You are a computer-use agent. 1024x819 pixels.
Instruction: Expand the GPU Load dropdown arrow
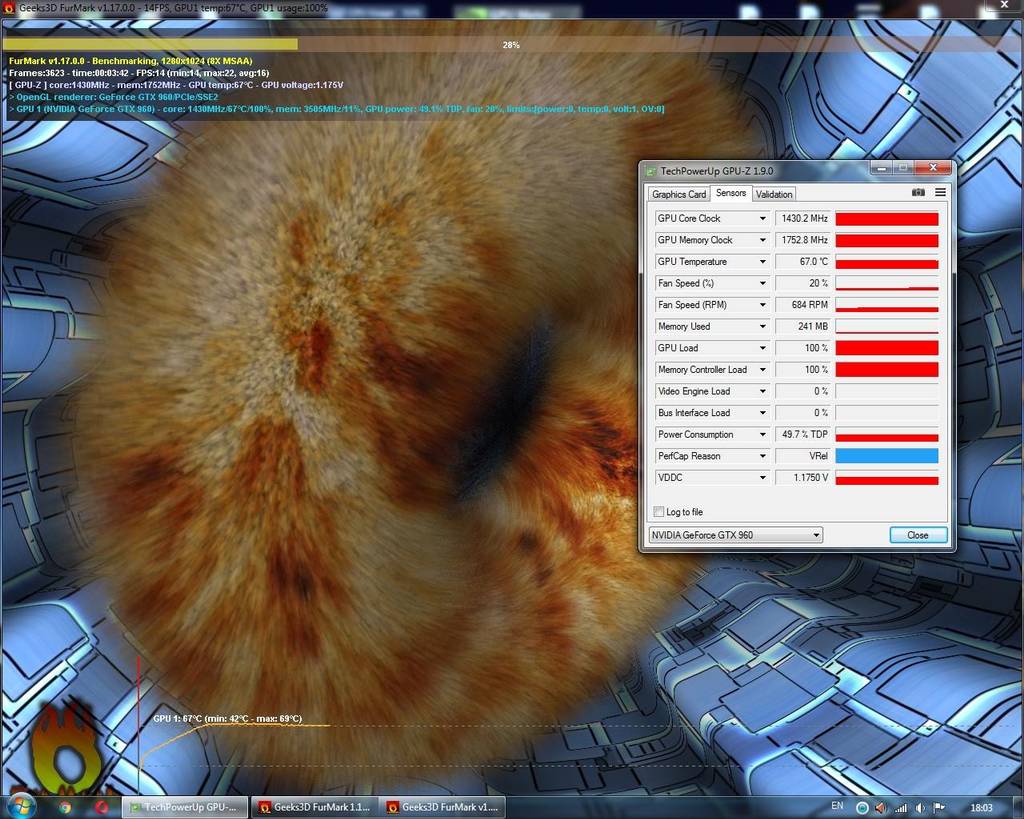click(x=762, y=348)
